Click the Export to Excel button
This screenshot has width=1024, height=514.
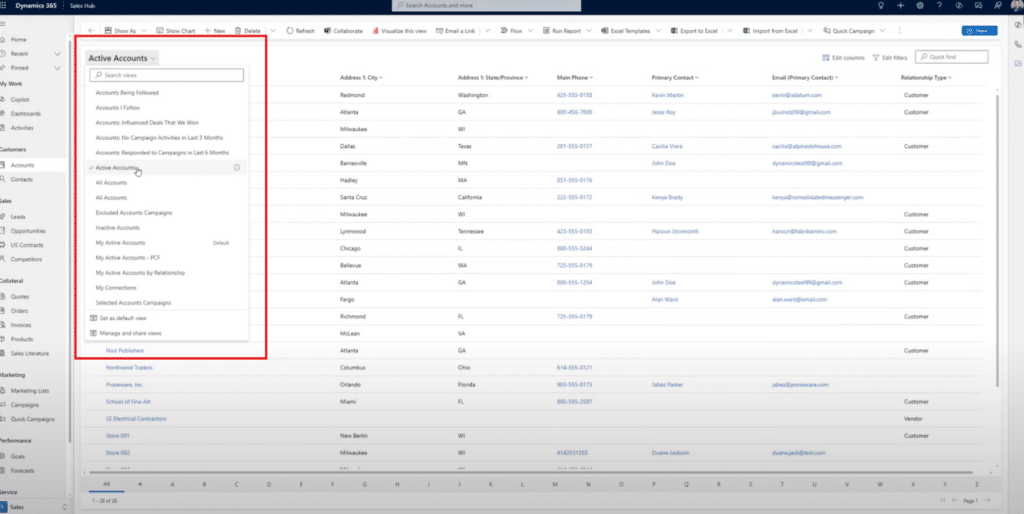click(x=689, y=31)
